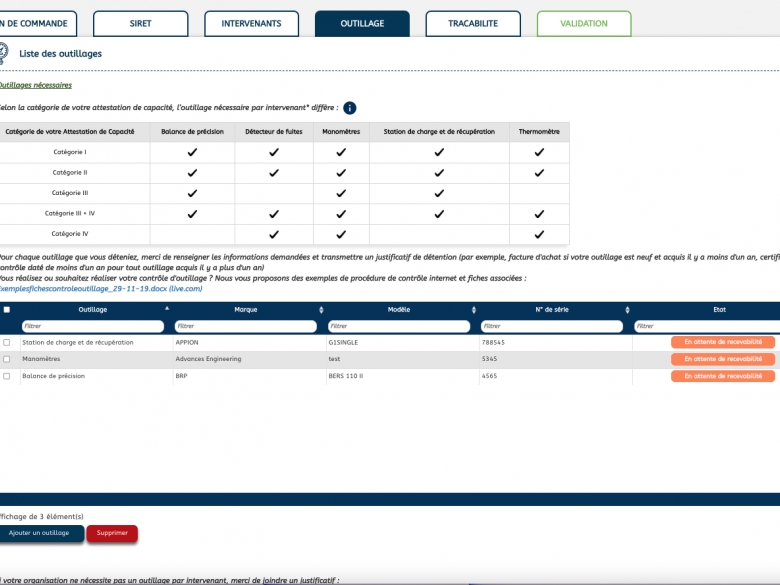Click status badge for the APPION row
Viewport: 780px width, 585px height.
[x=723, y=342]
